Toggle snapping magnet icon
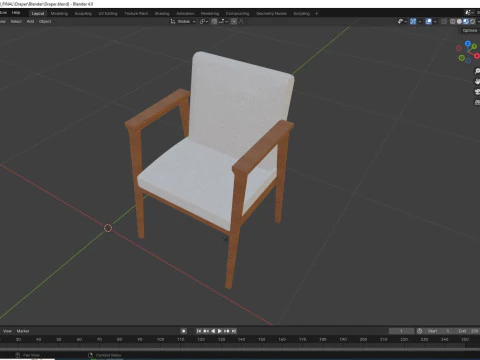This screenshot has width=480, height=360. click(x=214, y=21)
